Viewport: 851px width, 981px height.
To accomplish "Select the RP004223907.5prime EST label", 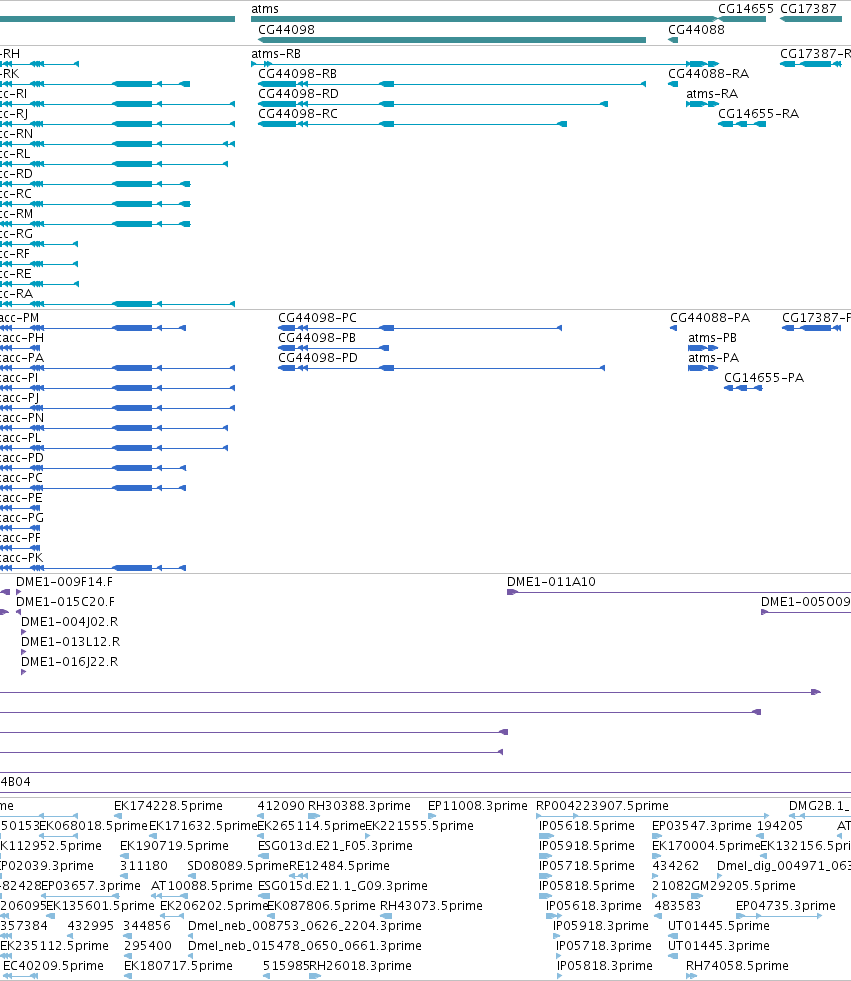I will point(602,806).
